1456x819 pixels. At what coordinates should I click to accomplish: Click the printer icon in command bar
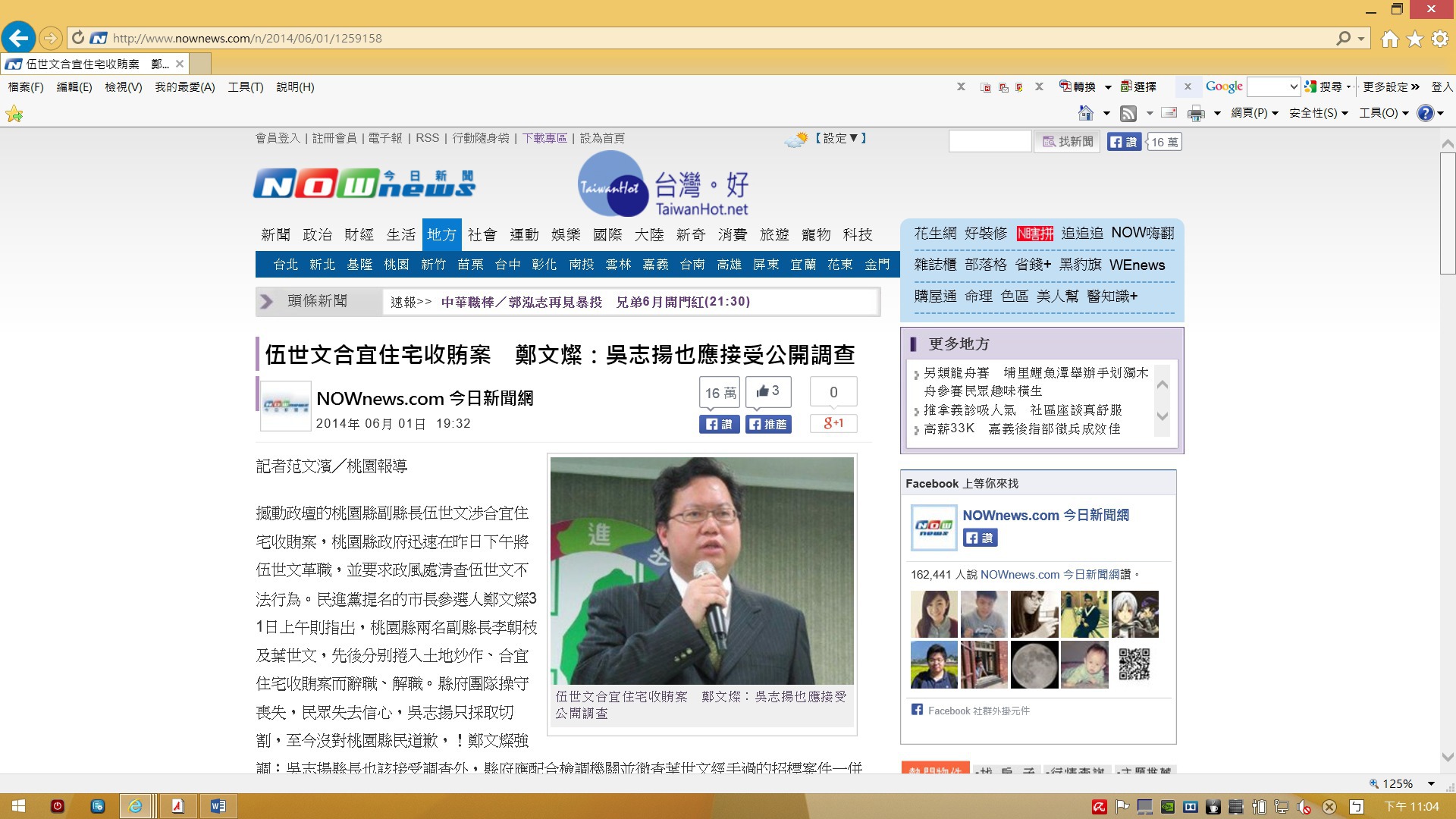pos(1196,114)
